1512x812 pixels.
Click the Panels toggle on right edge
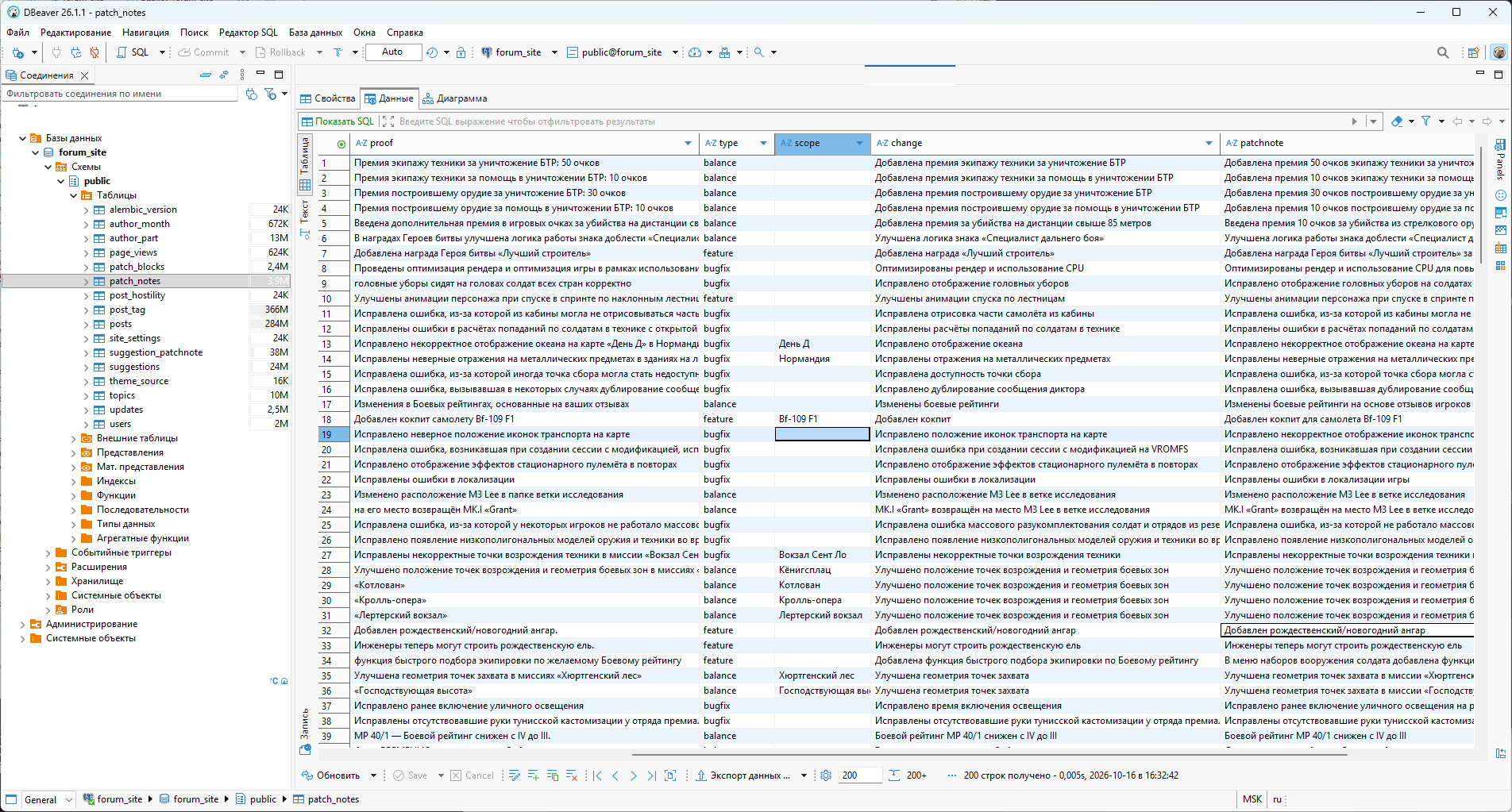coord(1500,160)
